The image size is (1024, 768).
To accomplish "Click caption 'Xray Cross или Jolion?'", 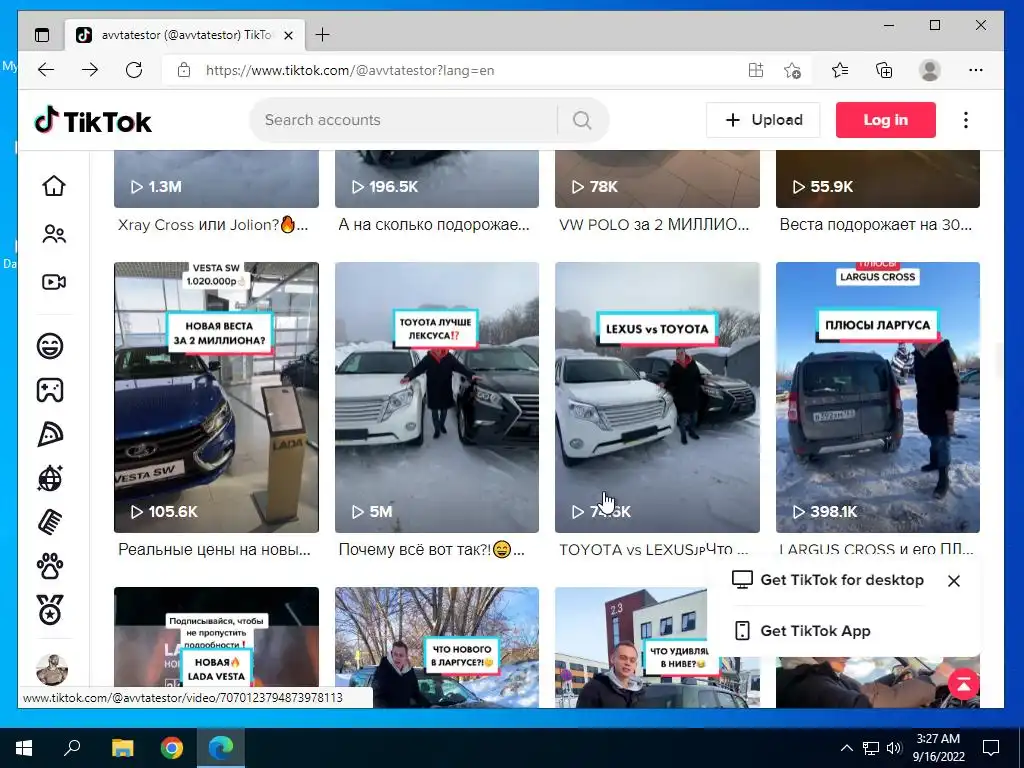I will (x=213, y=225).
